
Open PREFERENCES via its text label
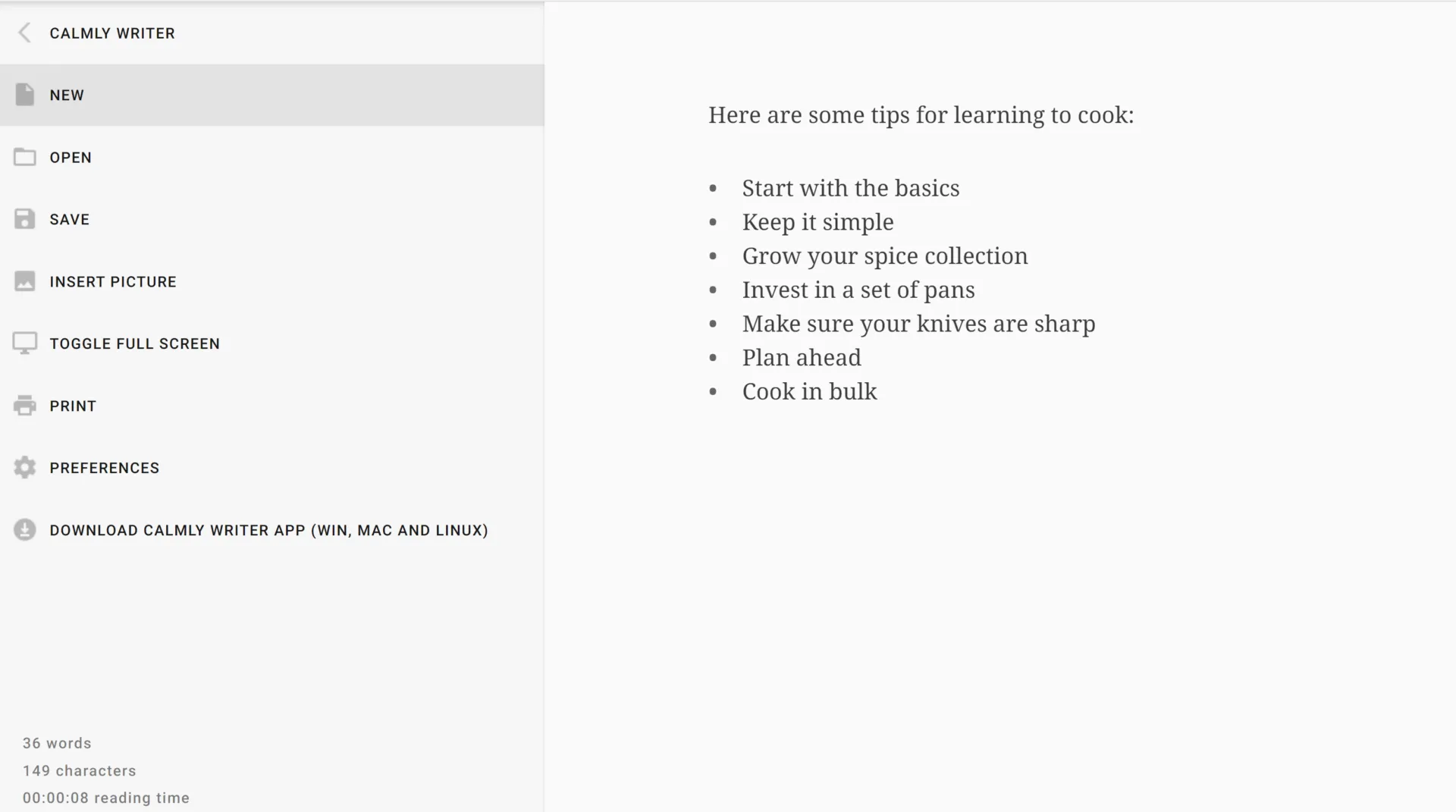[105, 469]
